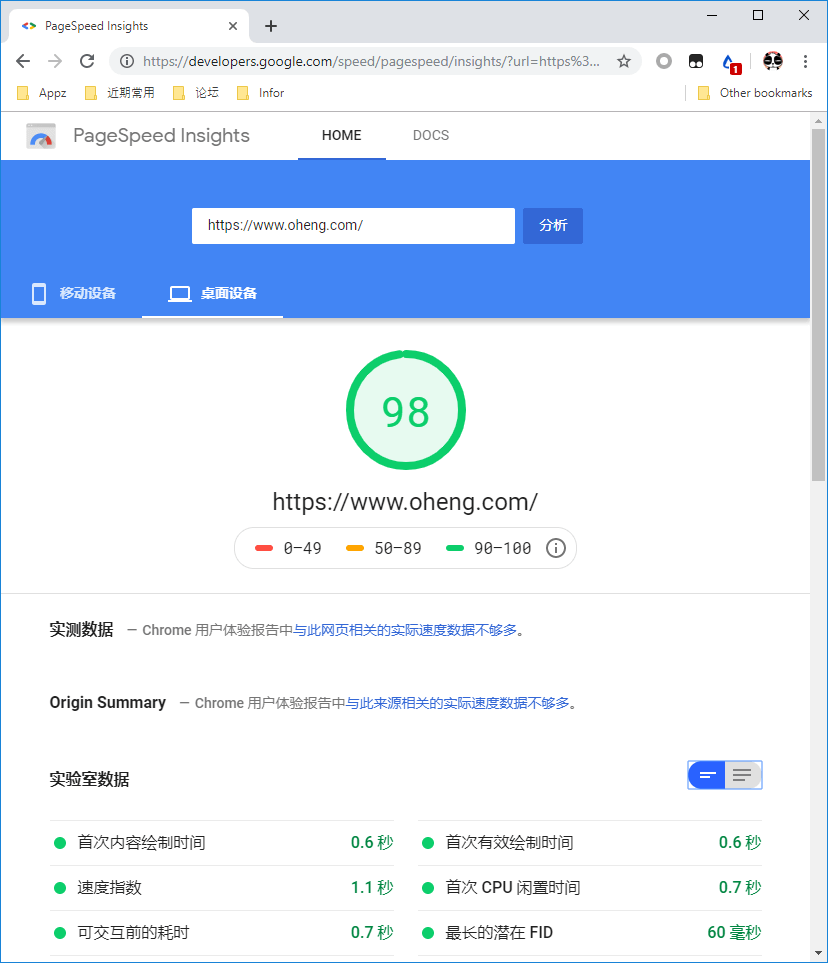Open the Other bookmarks folder
This screenshot has width=828, height=963.
(756, 93)
